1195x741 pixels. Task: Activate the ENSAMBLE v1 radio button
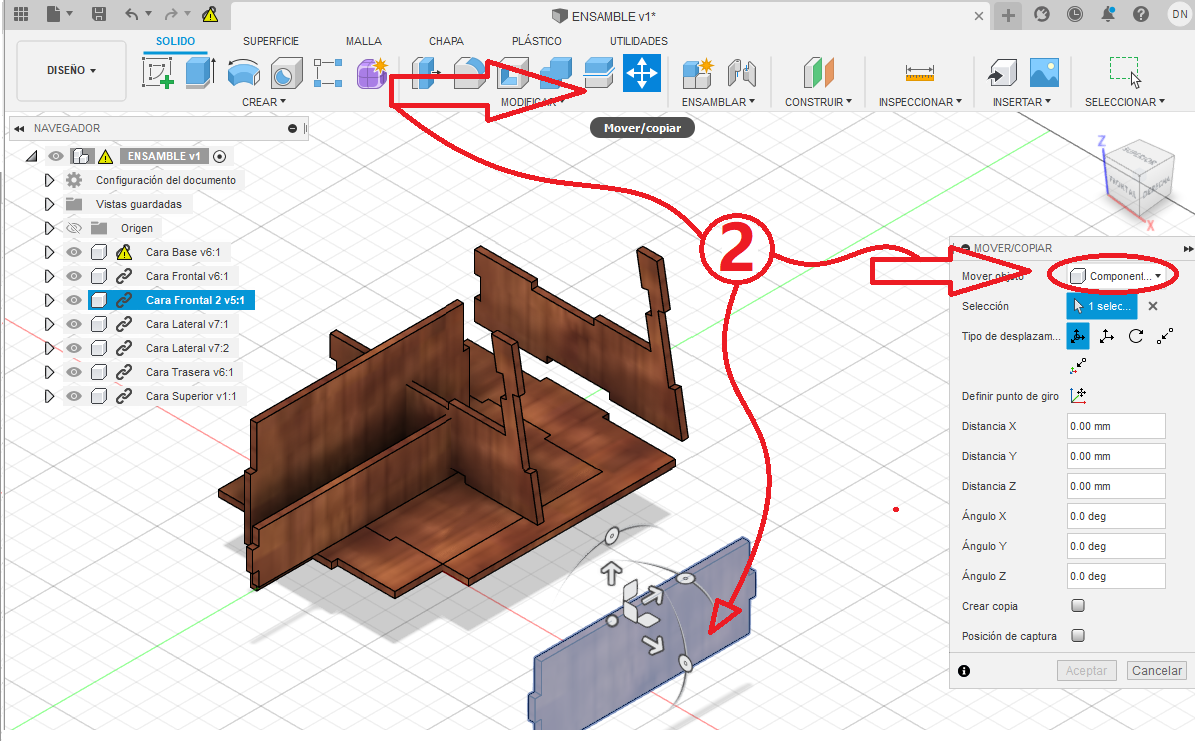click(219, 156)
